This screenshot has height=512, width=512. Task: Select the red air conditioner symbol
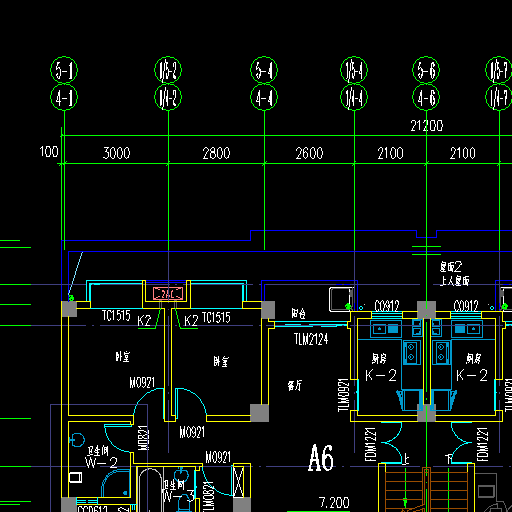point(168,294)
